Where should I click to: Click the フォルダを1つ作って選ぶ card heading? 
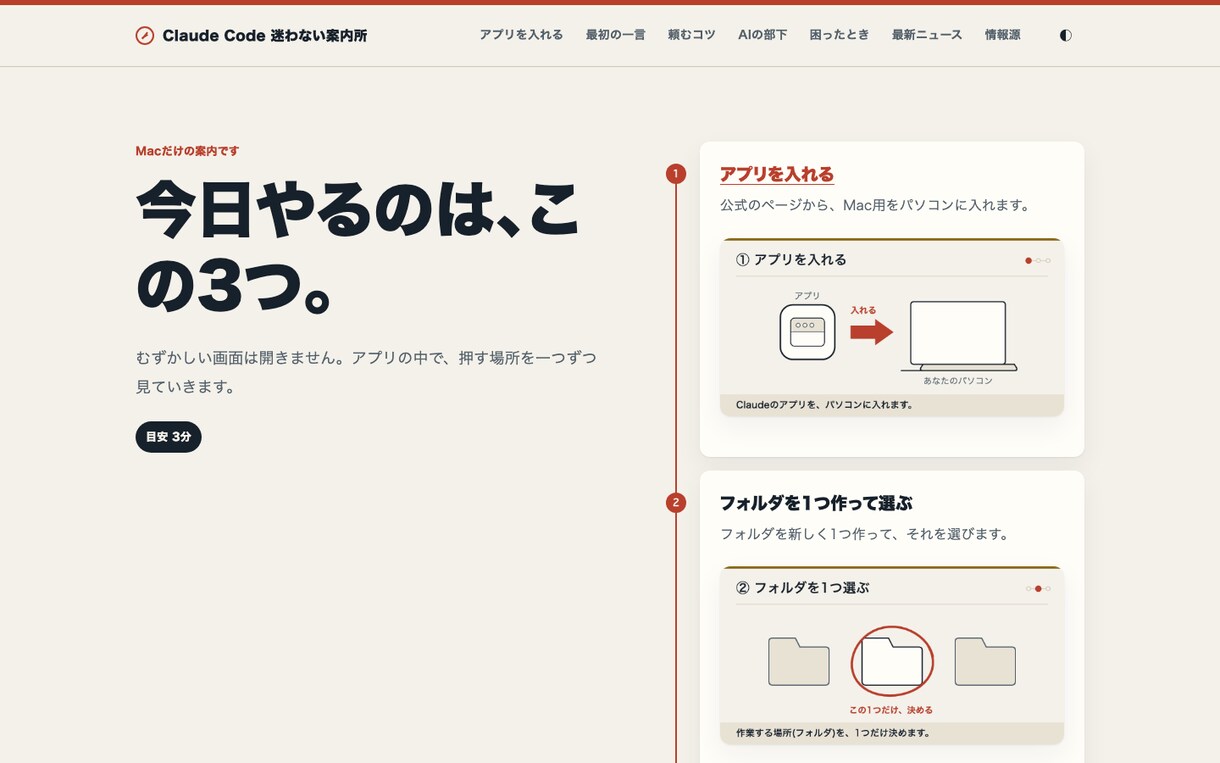[816, 503]
